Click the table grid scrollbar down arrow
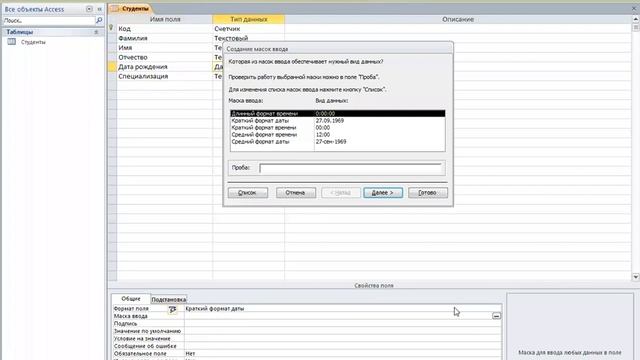640x360 pixels. [x=636, y=277]
